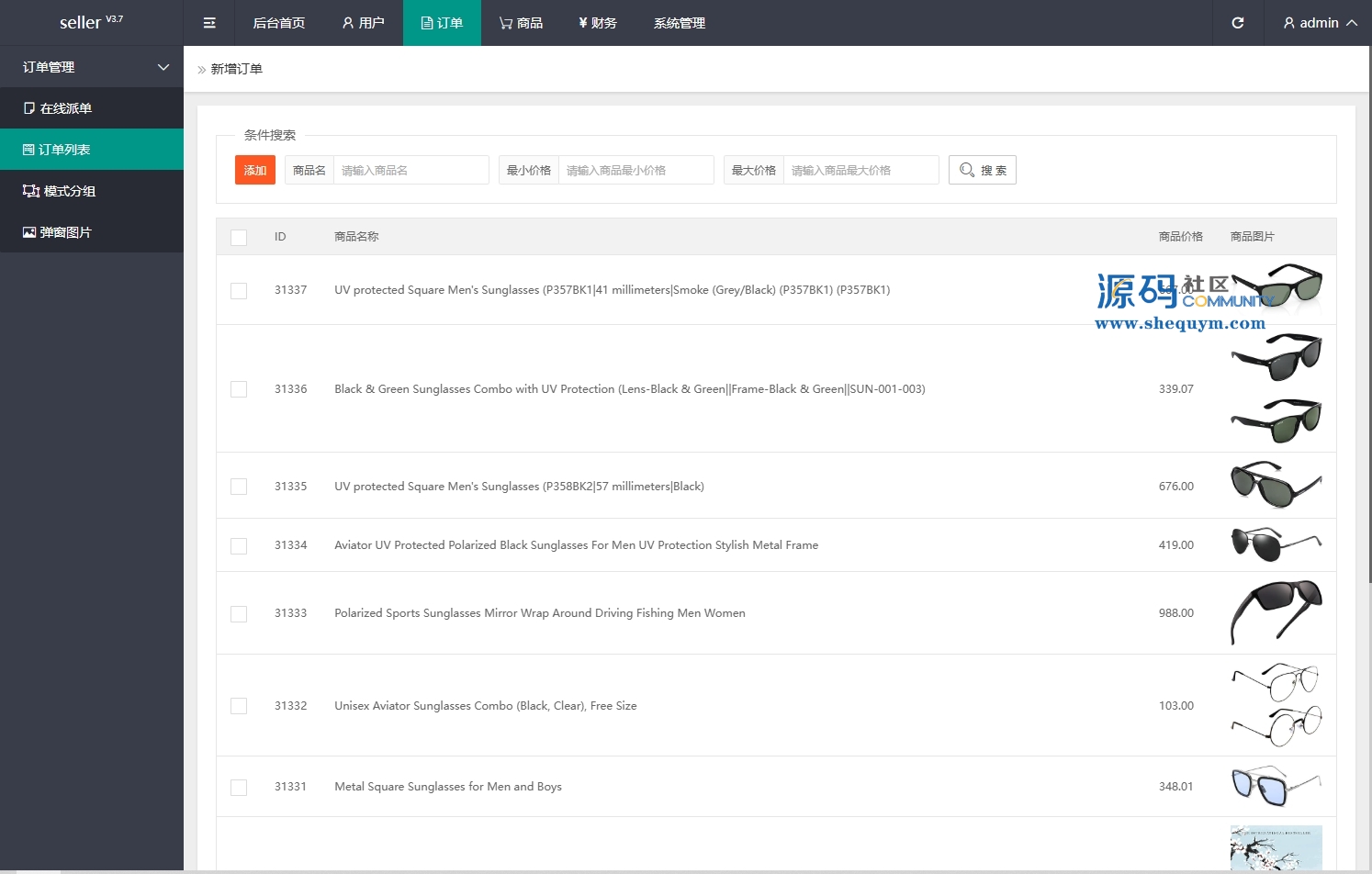Viewport: 1372px width, 874px height.
Task: Click the 新增订单 breadcrumb
Action: [x=237, y=69]
